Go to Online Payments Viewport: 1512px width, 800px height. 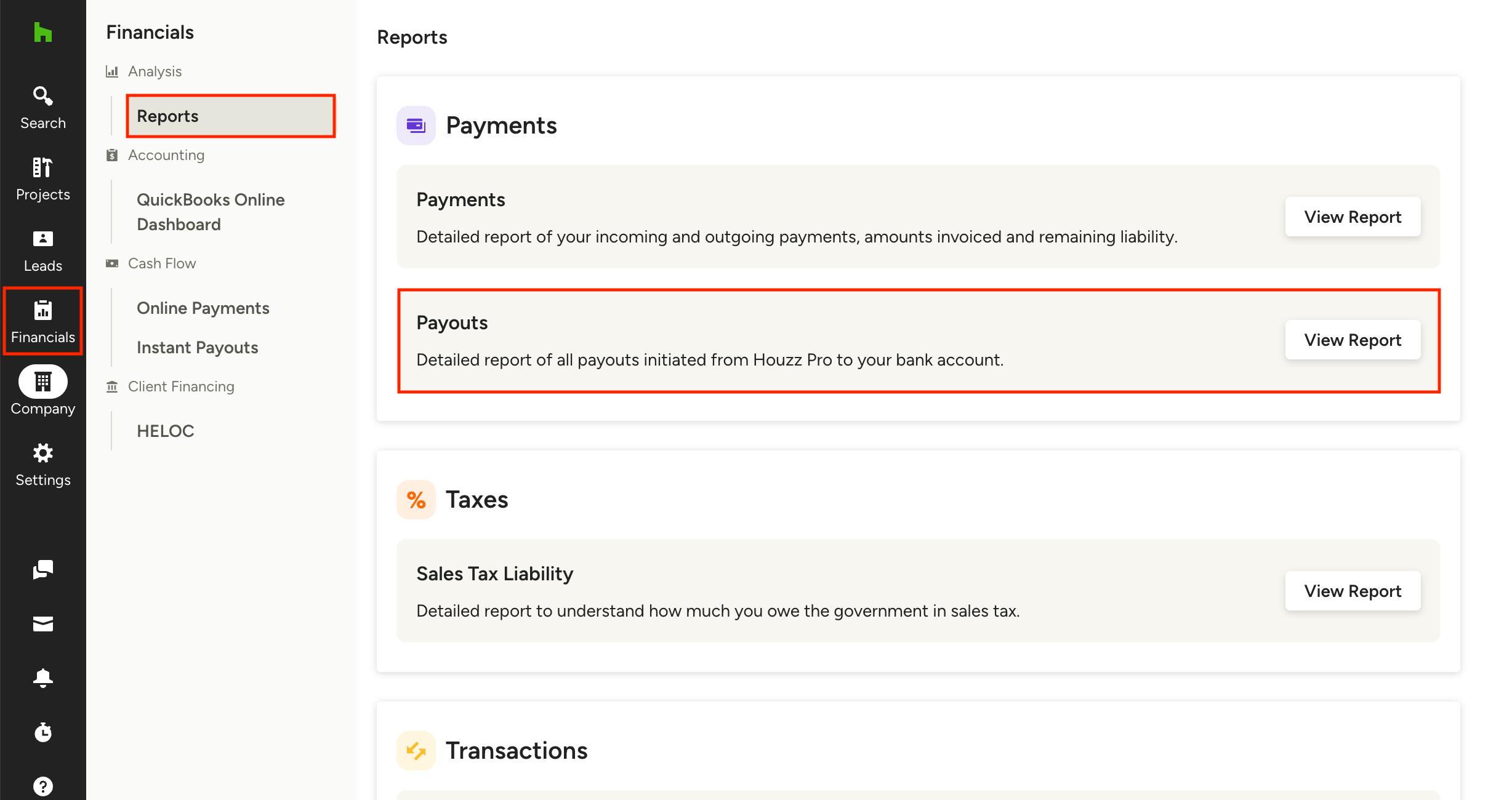click(203, 308)
